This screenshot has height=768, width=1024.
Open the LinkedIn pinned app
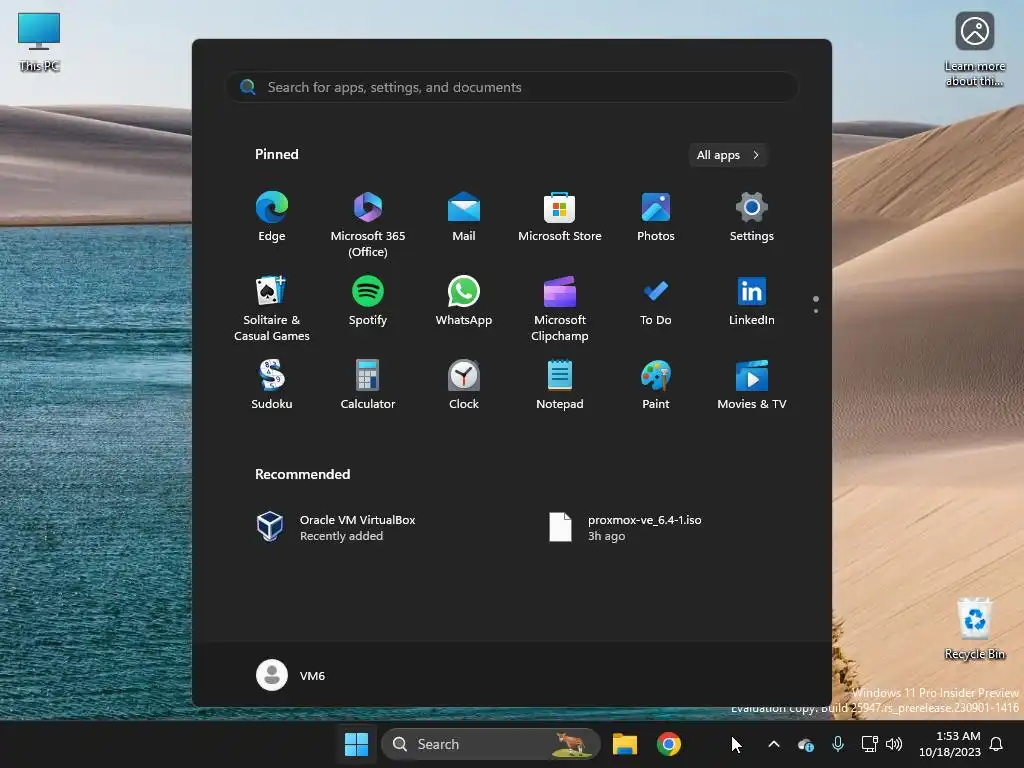click(x=752, y=301)
